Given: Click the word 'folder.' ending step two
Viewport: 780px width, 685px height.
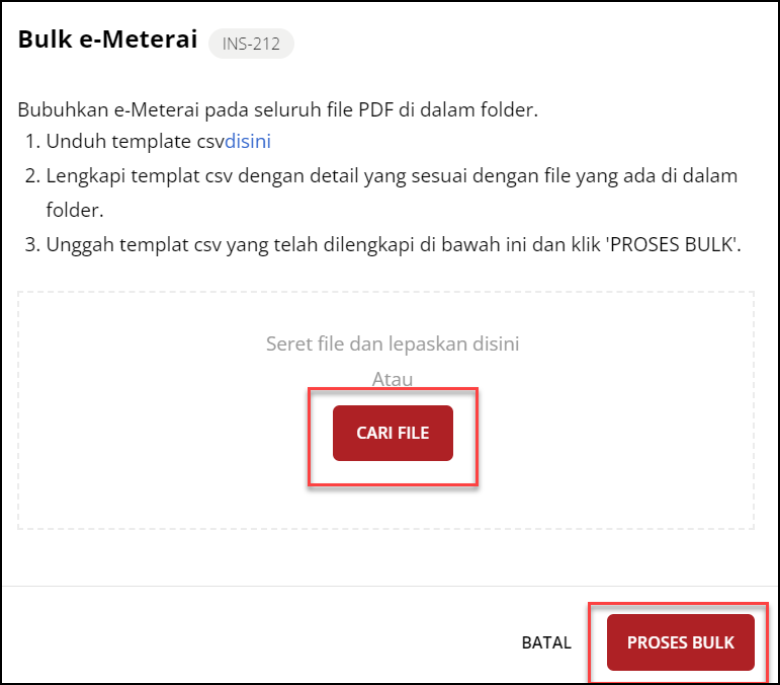Looking at the screenshot, I should [74, 211].
